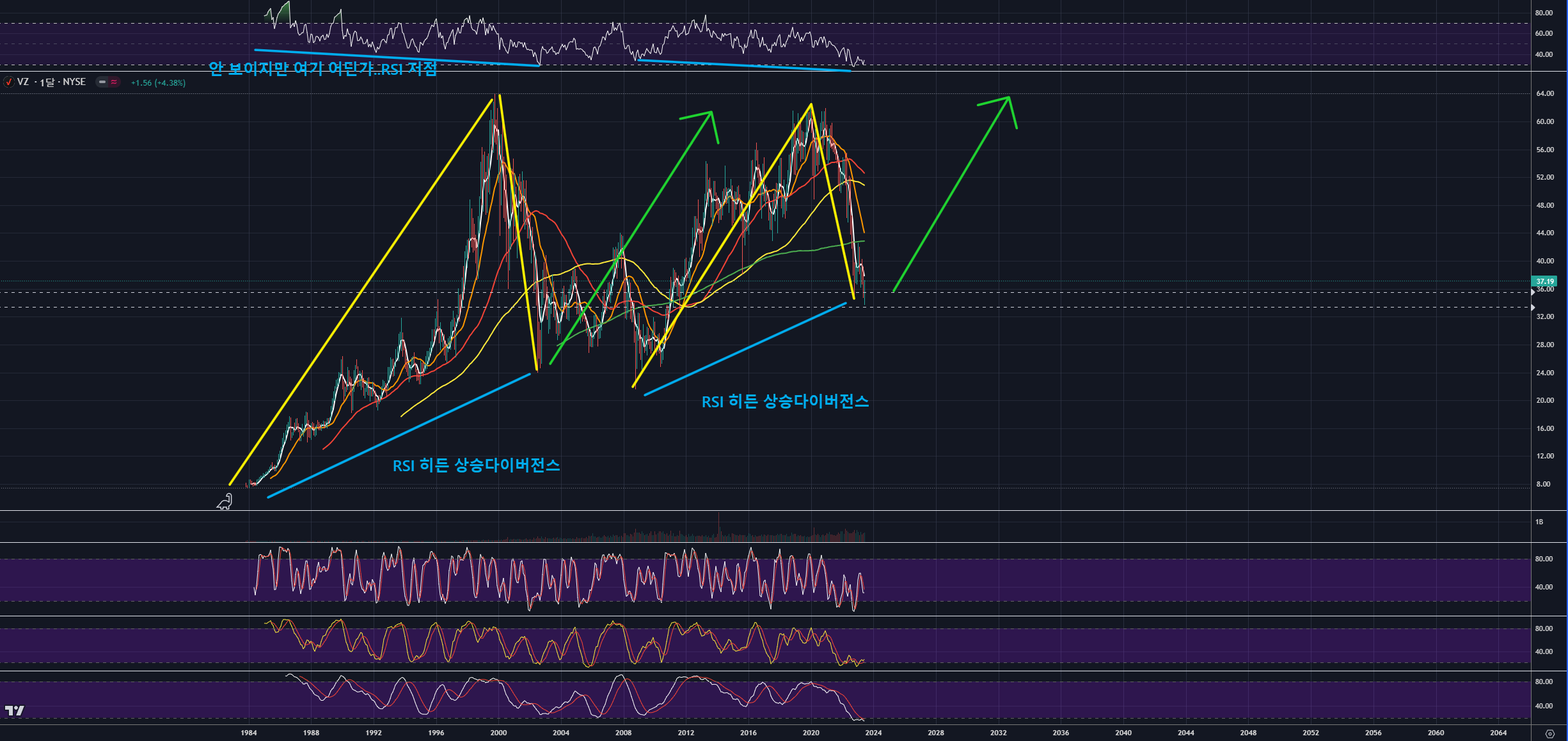Click the pink approximate-data indicator icon

[x=114, y=82]
